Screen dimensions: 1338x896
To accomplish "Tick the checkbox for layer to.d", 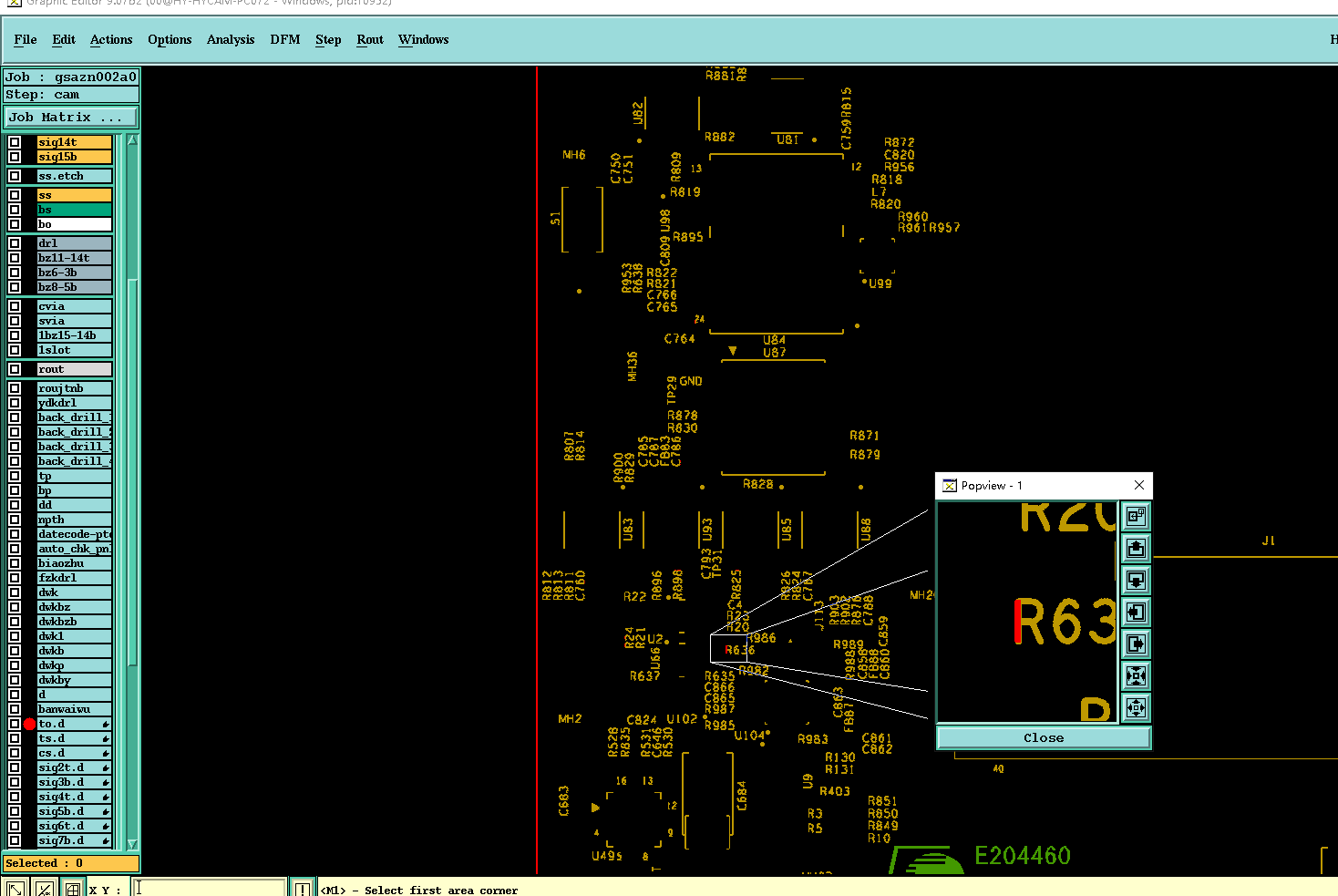I will click(15, 724).
